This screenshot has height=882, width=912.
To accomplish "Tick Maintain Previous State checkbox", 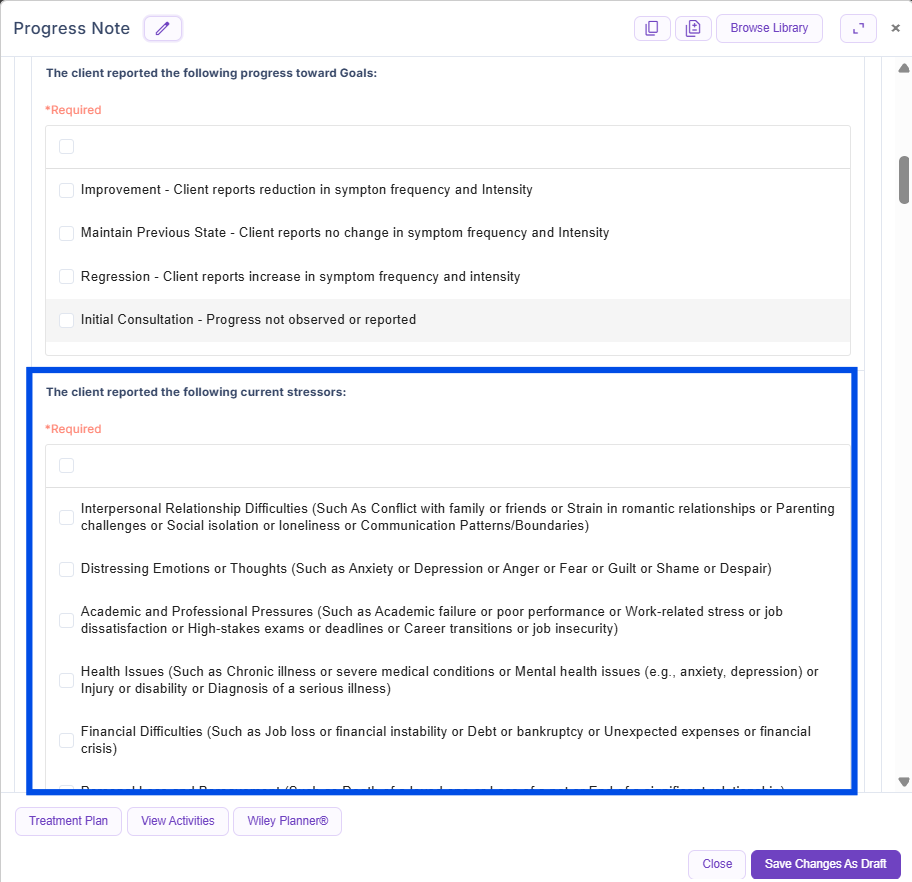I will click(66, 233).
